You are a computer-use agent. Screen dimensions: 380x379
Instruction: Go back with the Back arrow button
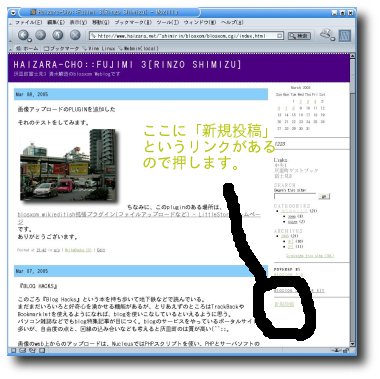(23, 35)
